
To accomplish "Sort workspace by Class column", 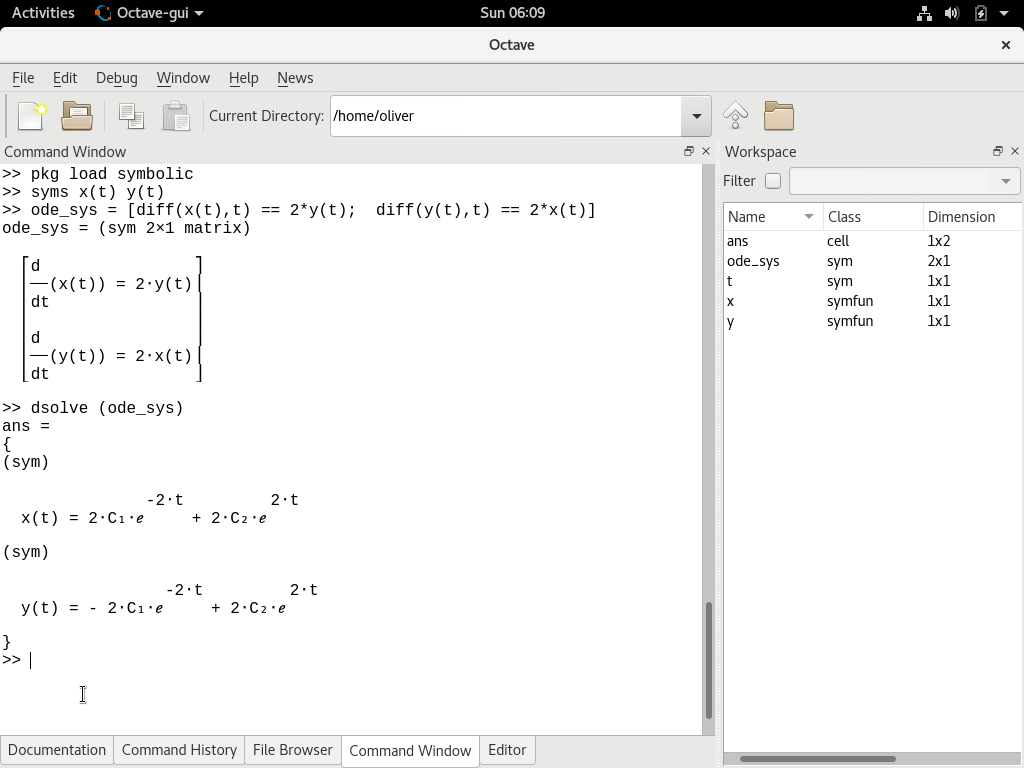I will (873, 217).
